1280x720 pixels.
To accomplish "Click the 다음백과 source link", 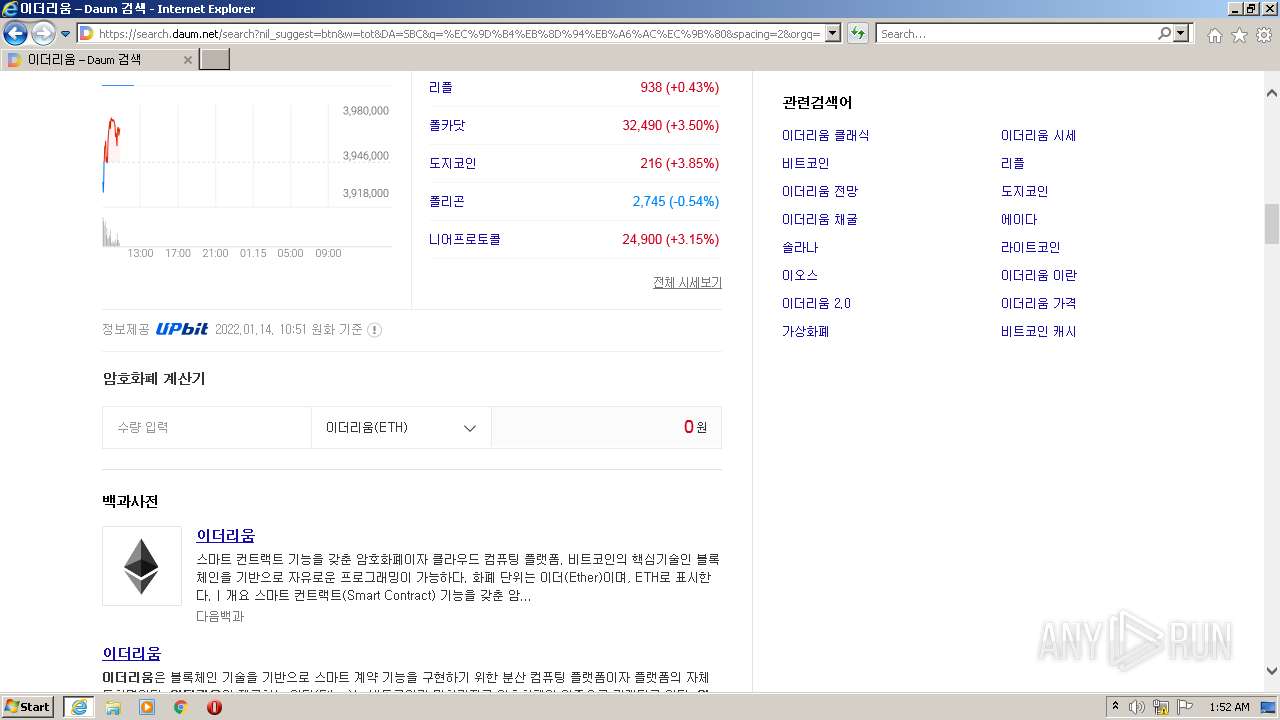I will click(220, 616).
